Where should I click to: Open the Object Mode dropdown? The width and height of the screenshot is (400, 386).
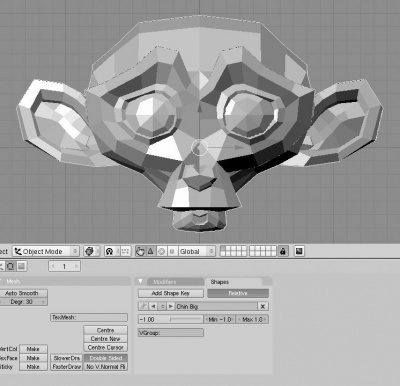(x=46, y=251)
